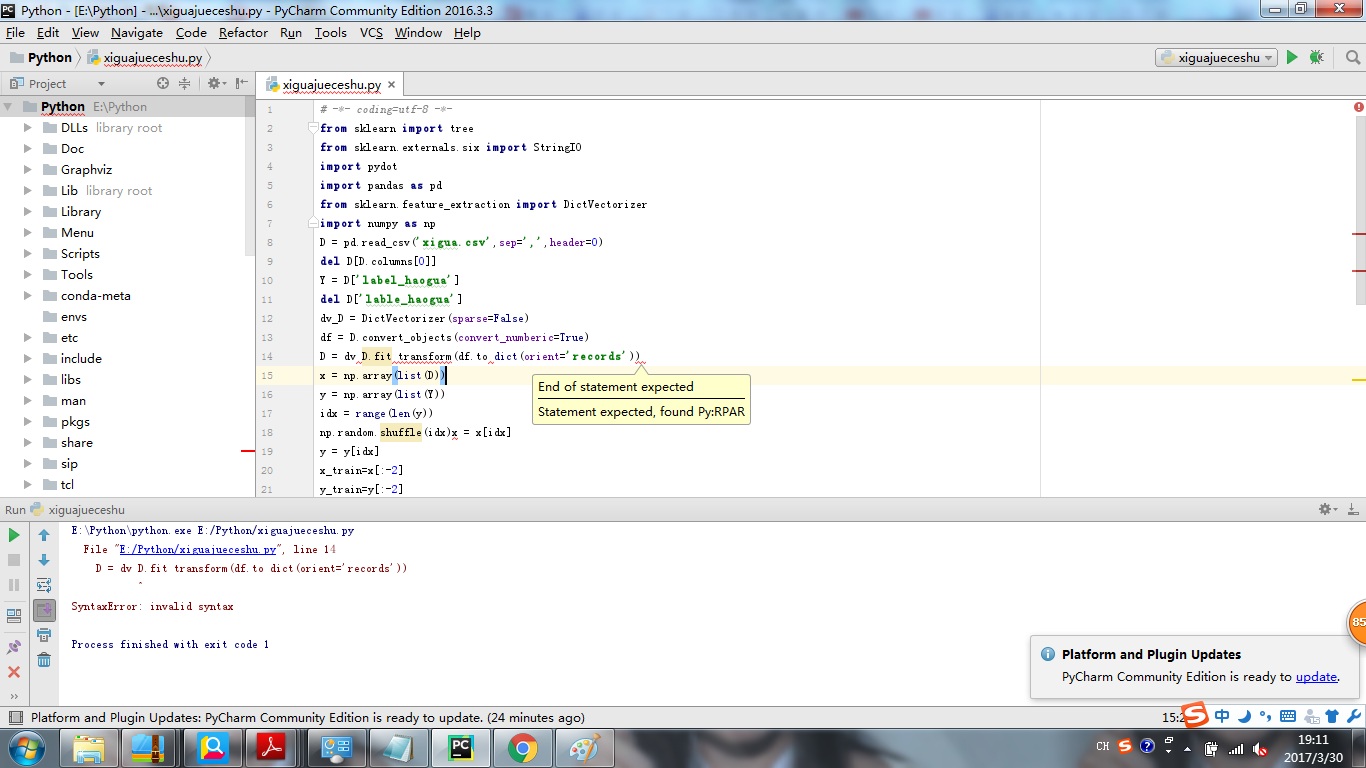Toggle Sogou punctuation mode icon

click(1266, 716)
